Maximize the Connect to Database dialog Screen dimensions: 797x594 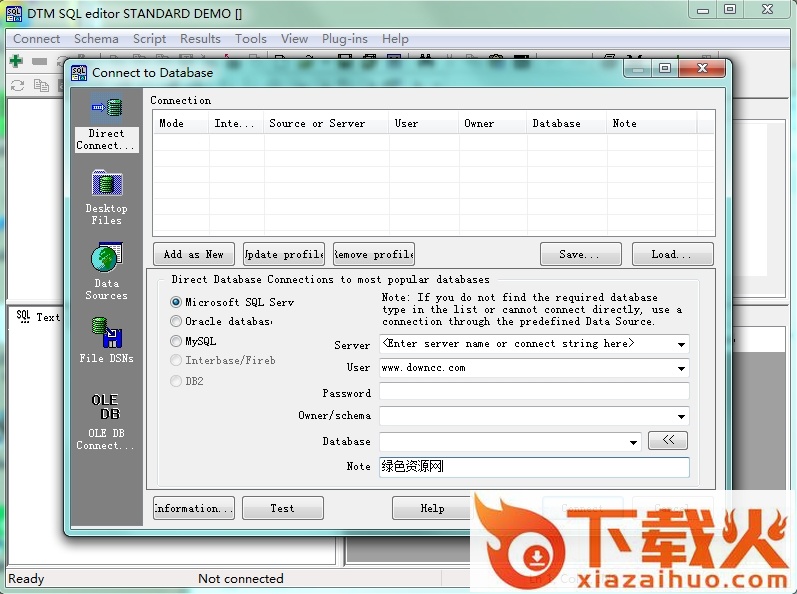[x=665, y=68]
